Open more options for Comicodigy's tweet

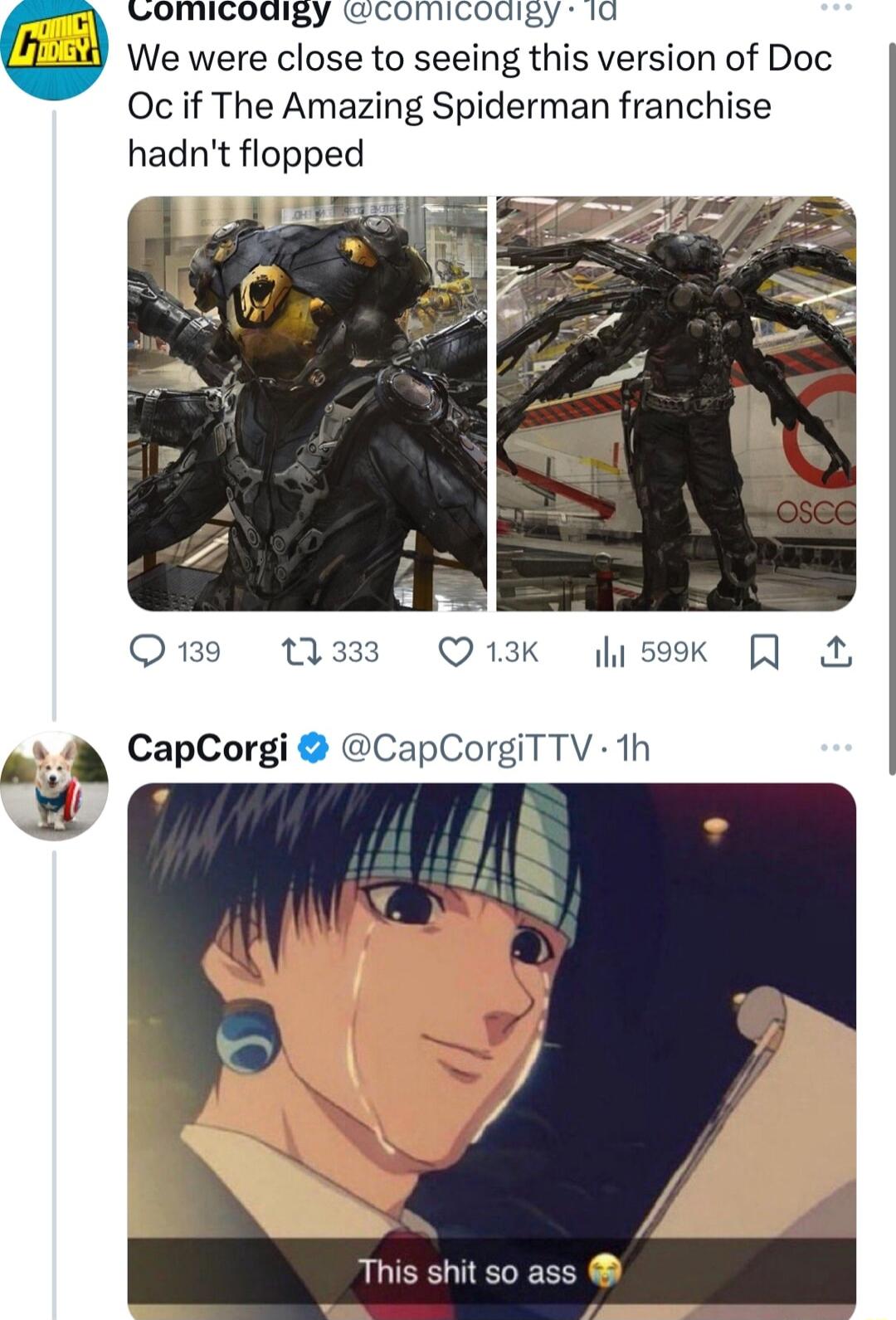835,8
